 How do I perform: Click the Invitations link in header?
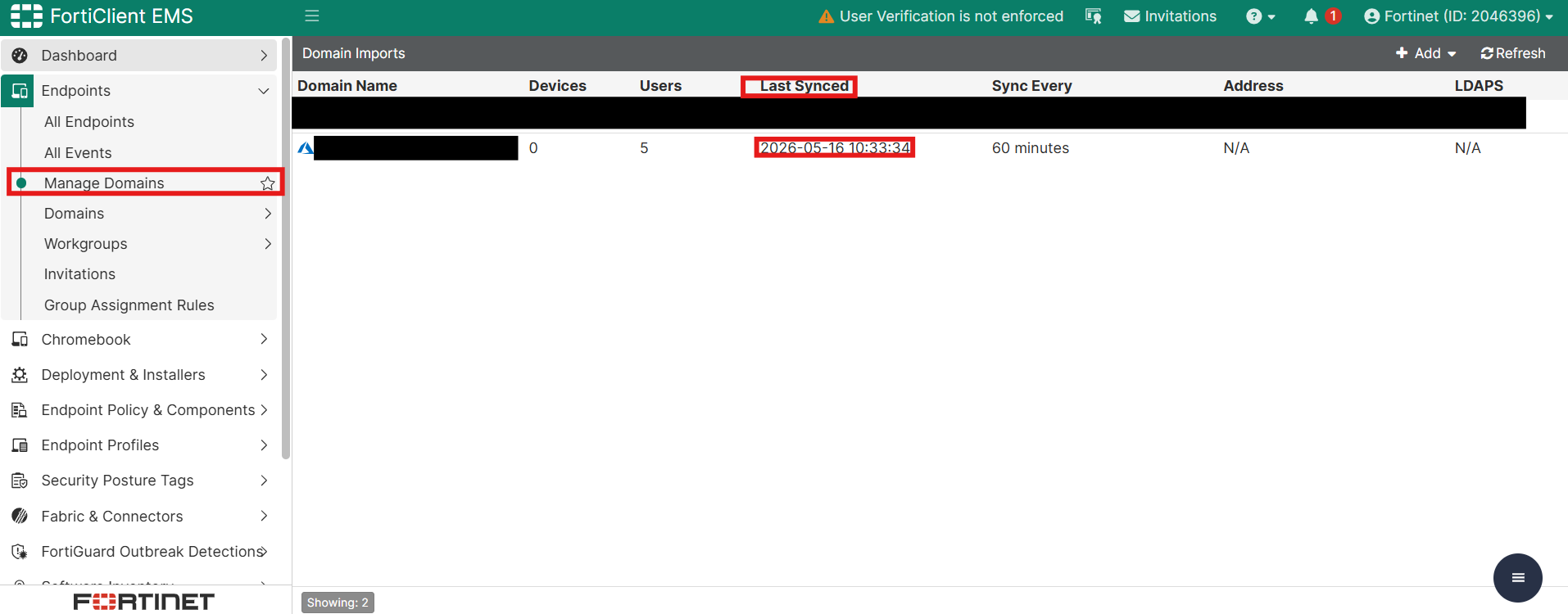pyautogui.click(x=1181, y=16)
